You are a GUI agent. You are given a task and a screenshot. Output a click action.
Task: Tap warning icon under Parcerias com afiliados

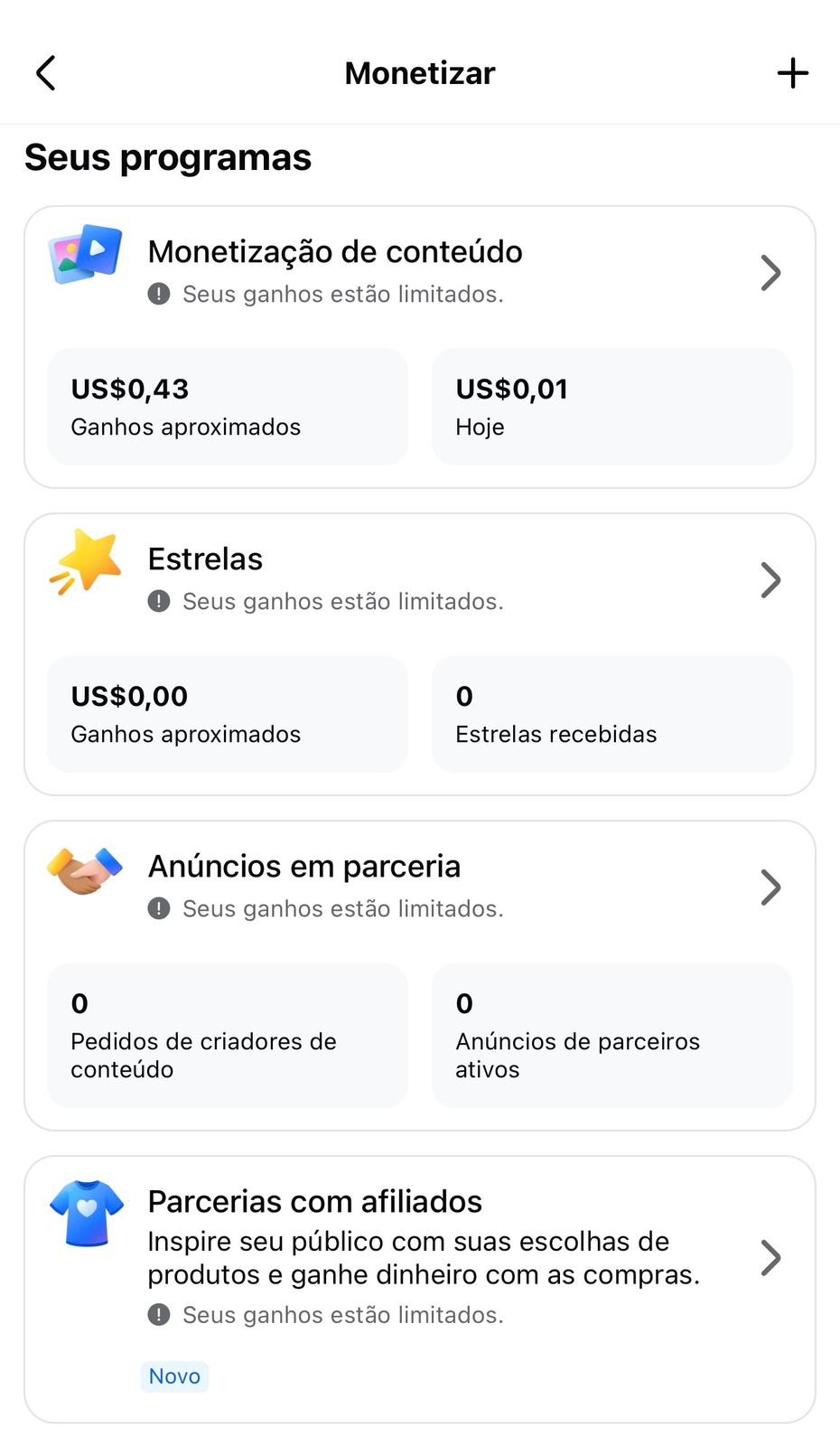pos(159,1315)
